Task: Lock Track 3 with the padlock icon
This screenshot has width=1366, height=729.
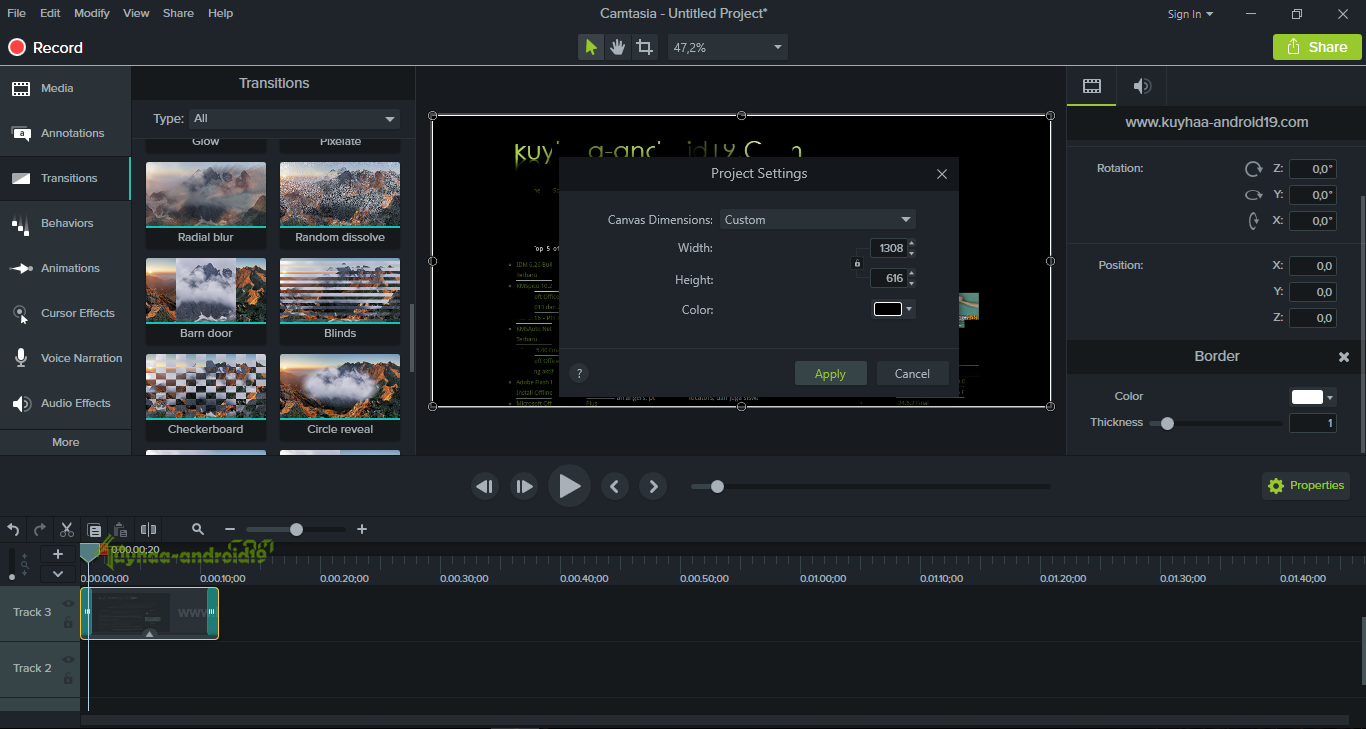Action: coord(68,623)
